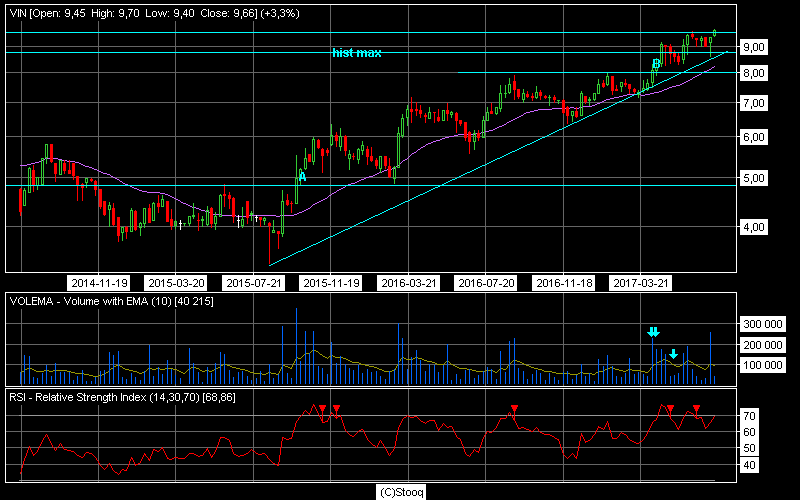Select the 2015-03-20 date label

point(176,283)
